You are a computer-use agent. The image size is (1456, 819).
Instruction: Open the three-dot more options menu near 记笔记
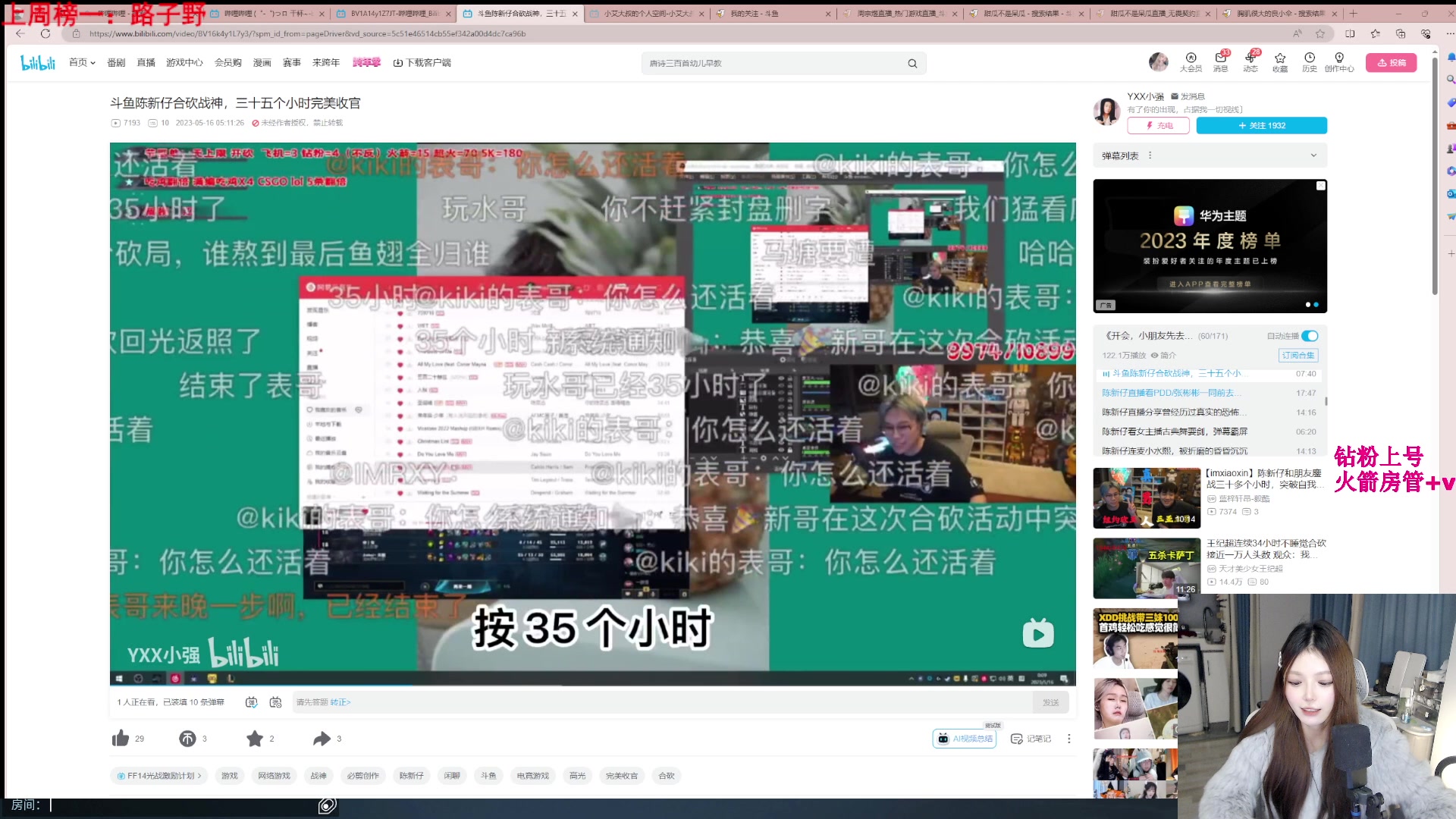coord(1068,738)
